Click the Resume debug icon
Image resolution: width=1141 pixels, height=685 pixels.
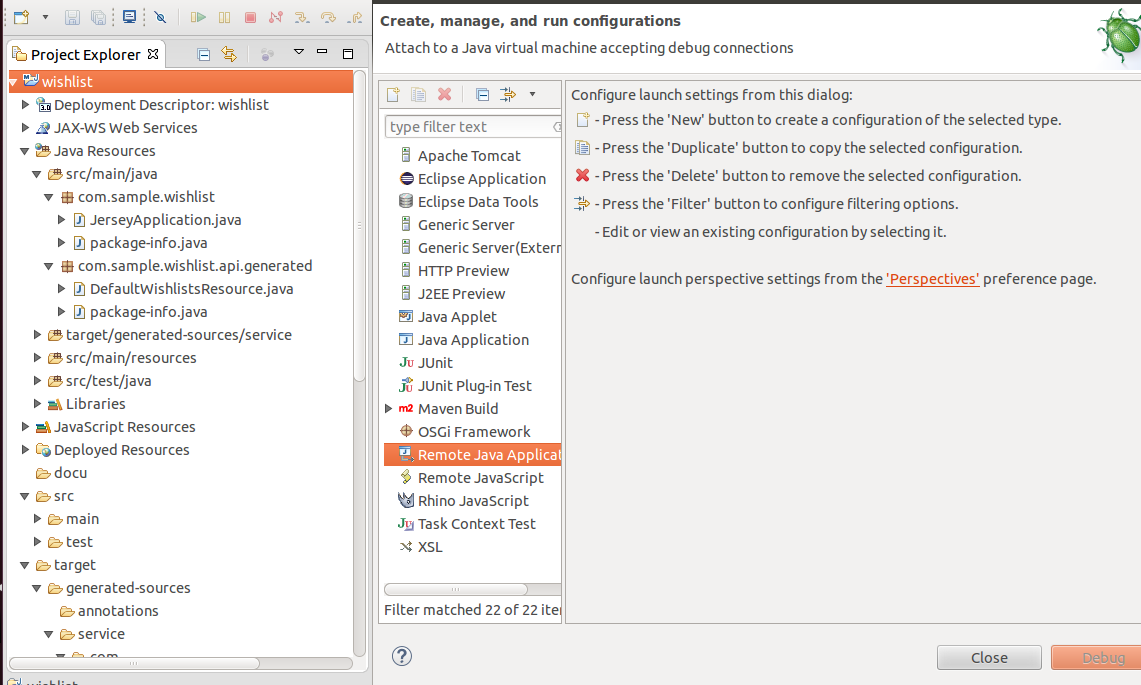[x=197, y=17]
